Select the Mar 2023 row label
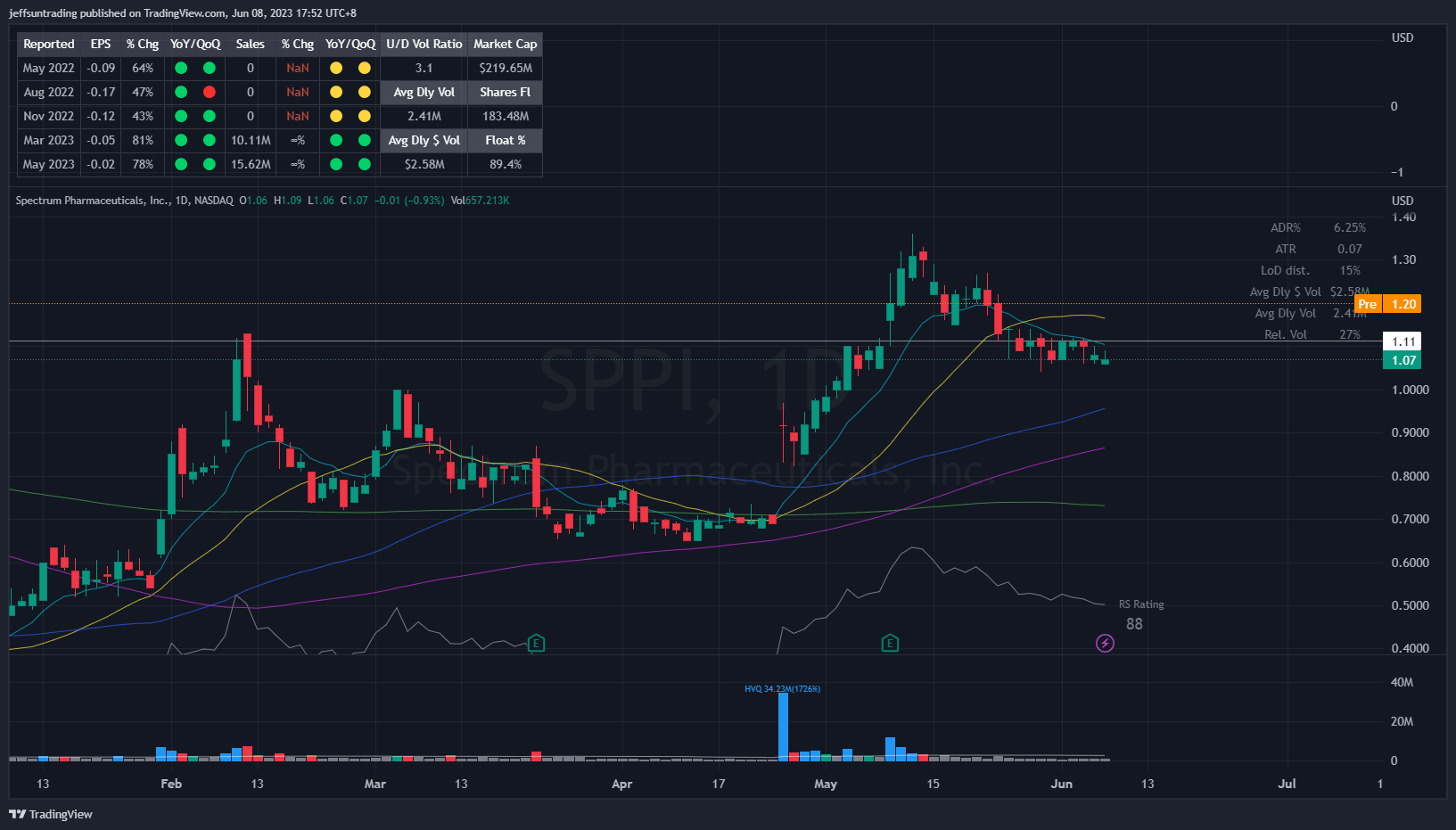1456x830 pixels. pos(49,140)
